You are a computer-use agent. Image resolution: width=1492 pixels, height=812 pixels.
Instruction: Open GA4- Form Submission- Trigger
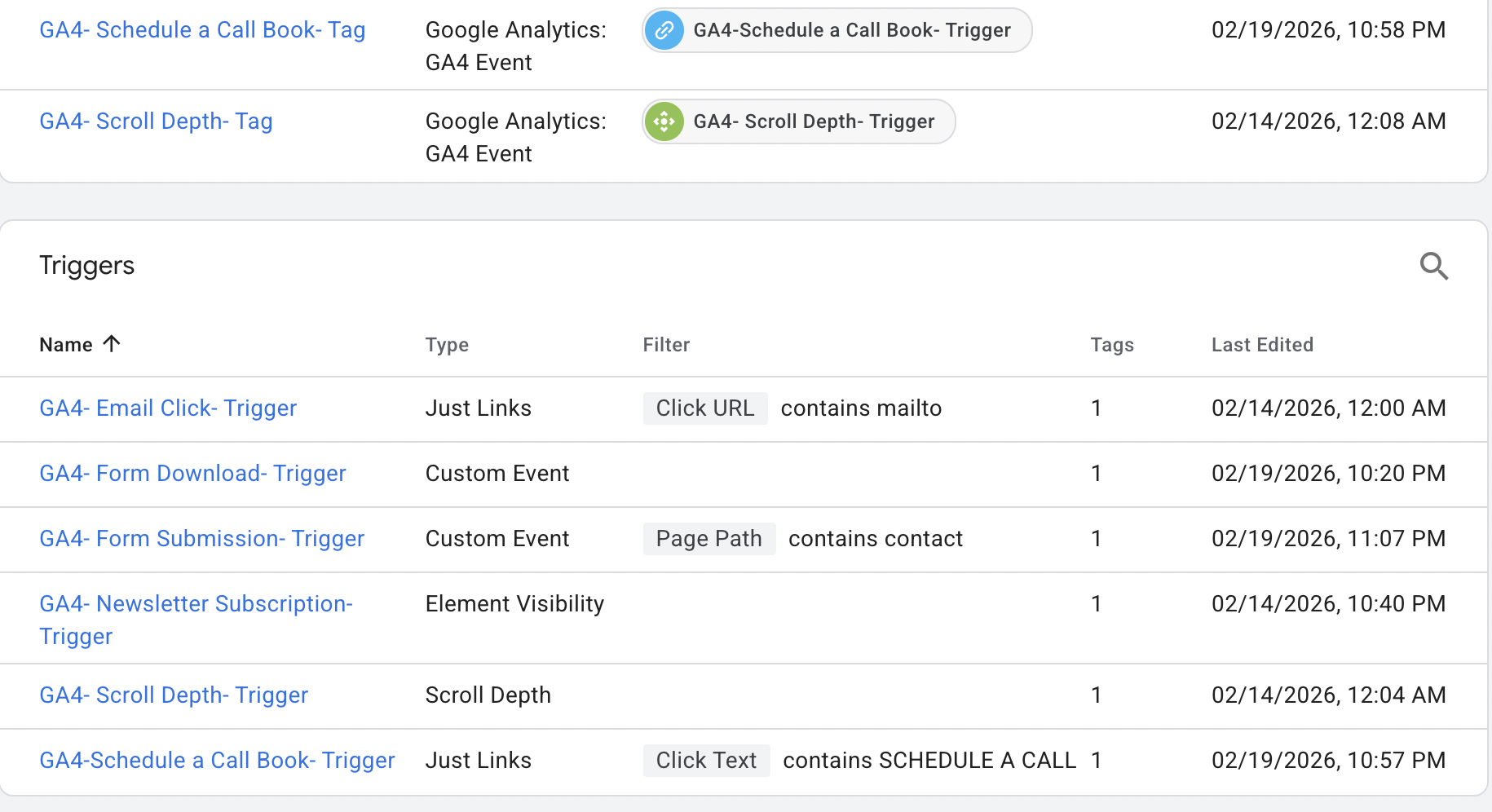[x=201, y=539]
